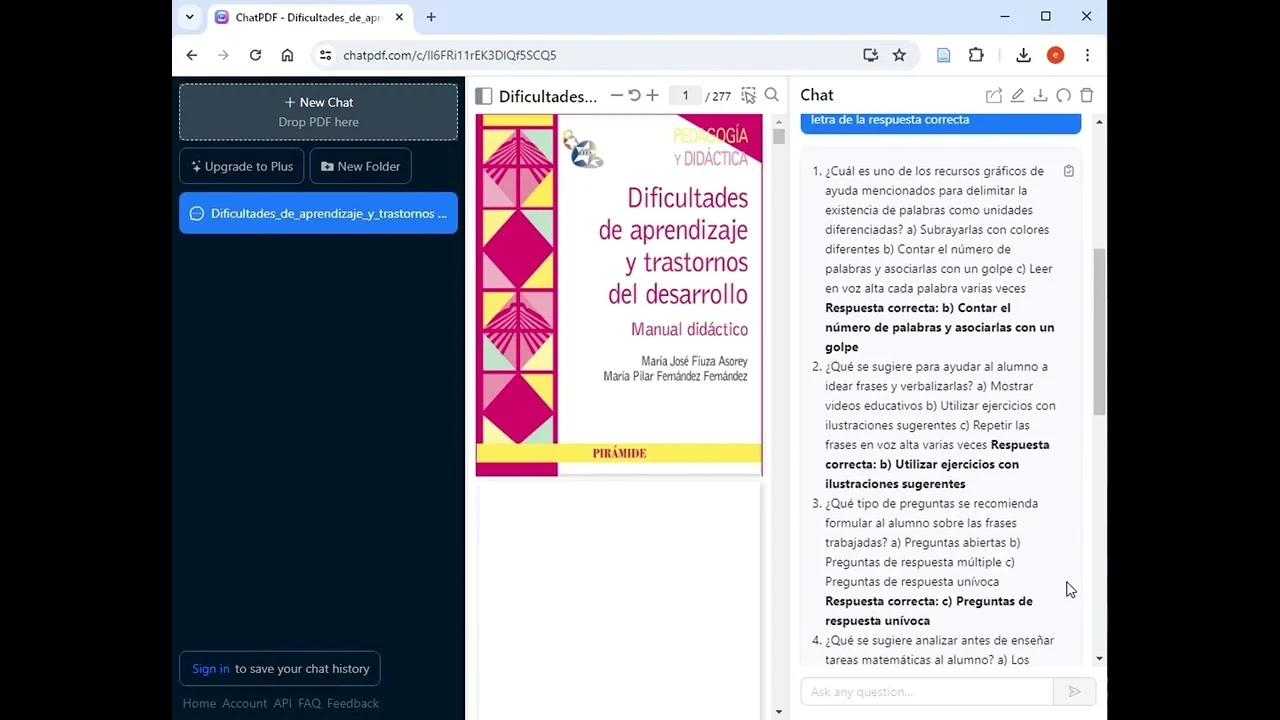Viewport: 1280px width, 720px height.
Task: Copy the chat response to clipboard
Action: tap(1068, 171)
